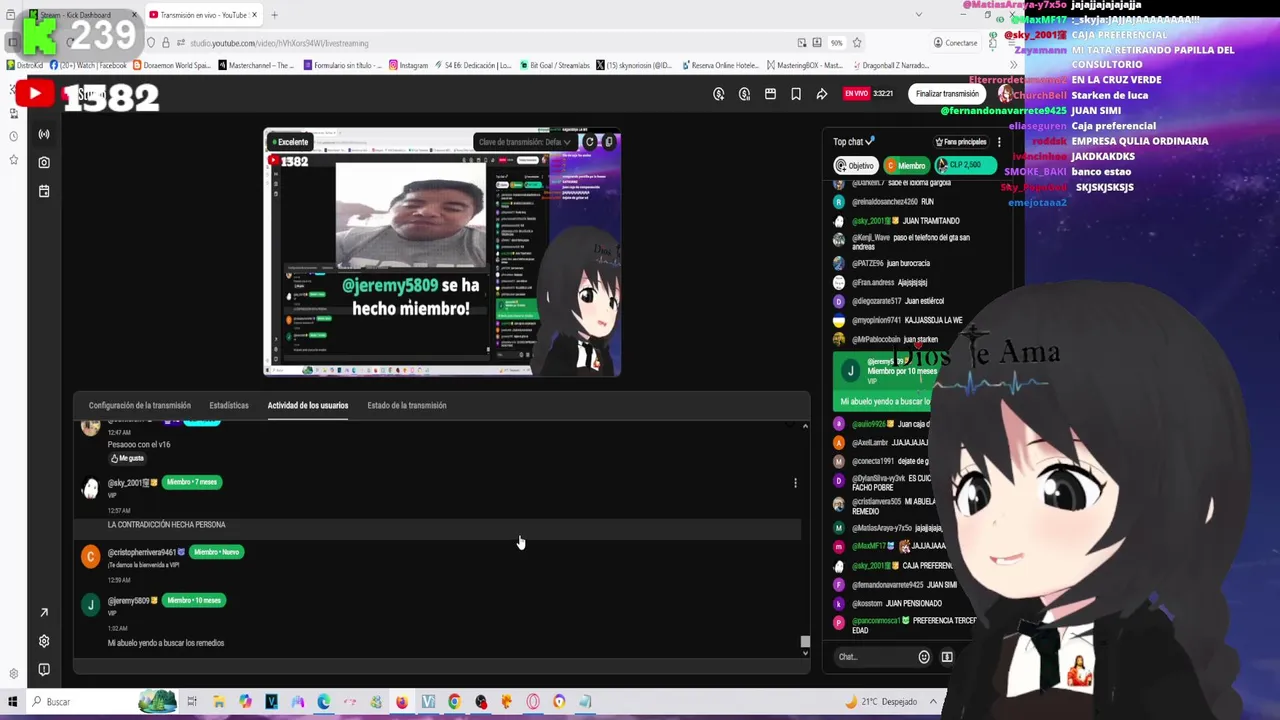This screenshot has height=720, width=1280.
Task: Click the 90% zoom indicator in address bar
Action: (836, 43)
